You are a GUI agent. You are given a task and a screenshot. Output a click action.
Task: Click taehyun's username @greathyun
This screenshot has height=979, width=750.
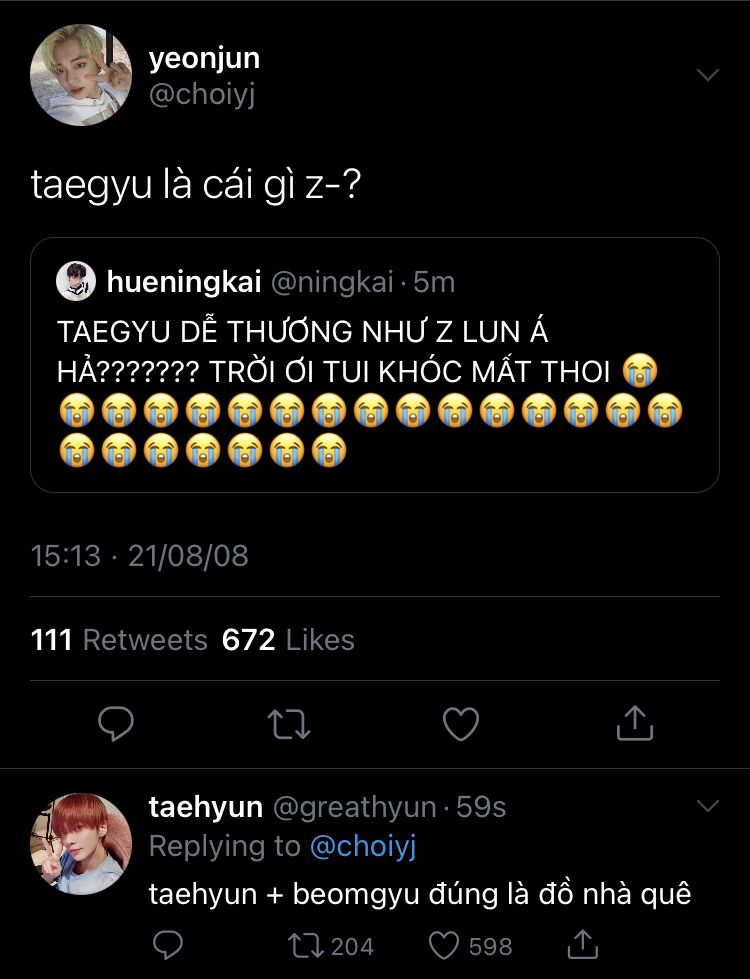[x=354, y=807]
